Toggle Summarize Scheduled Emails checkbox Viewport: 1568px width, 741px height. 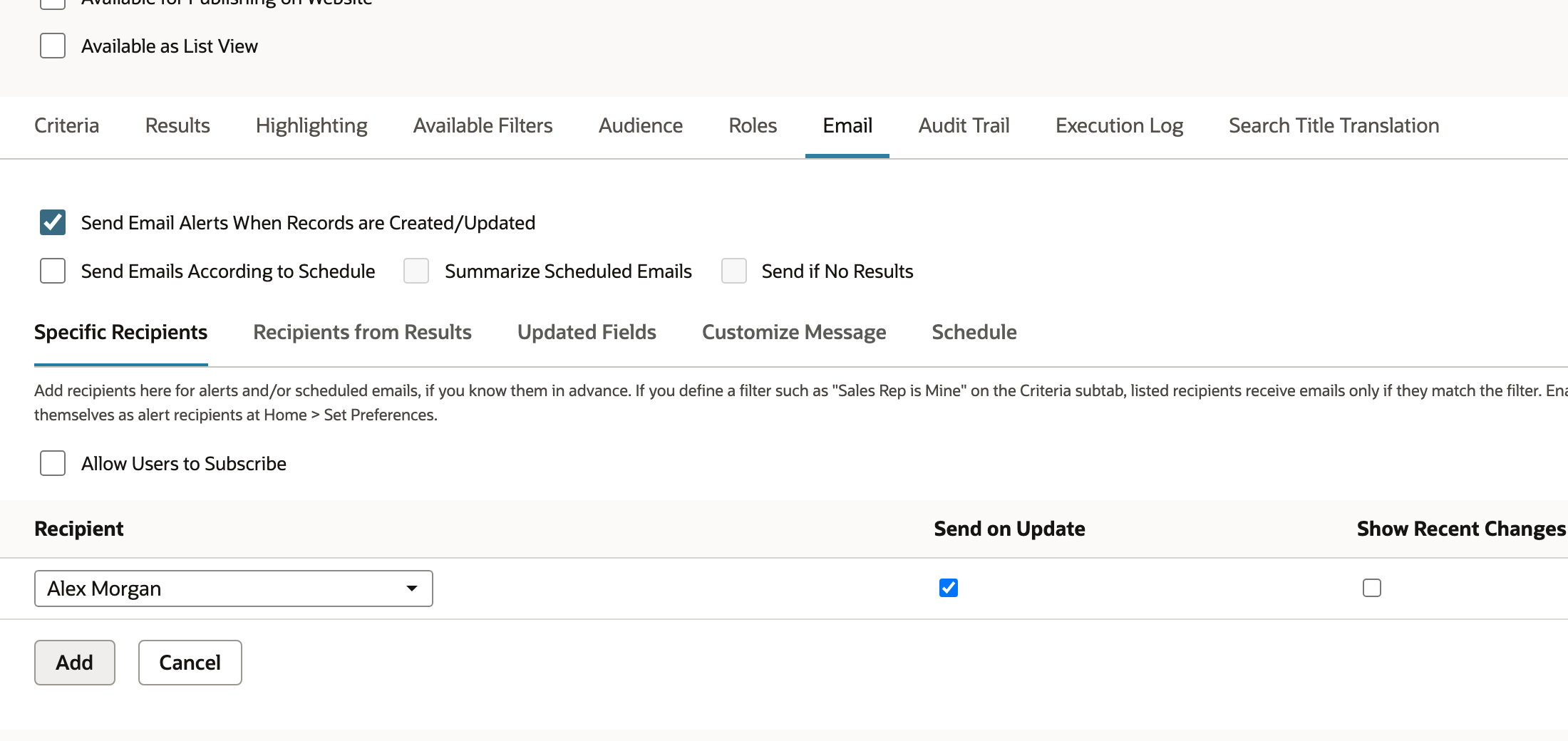click(x=416, y=271)
